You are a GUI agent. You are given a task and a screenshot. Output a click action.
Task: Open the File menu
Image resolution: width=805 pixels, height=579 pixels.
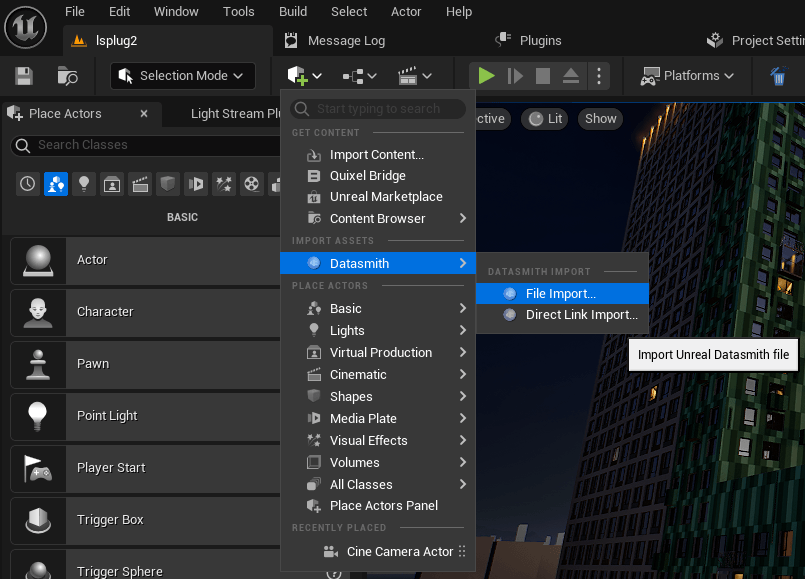pyautogui.click(x=75, y=11)
